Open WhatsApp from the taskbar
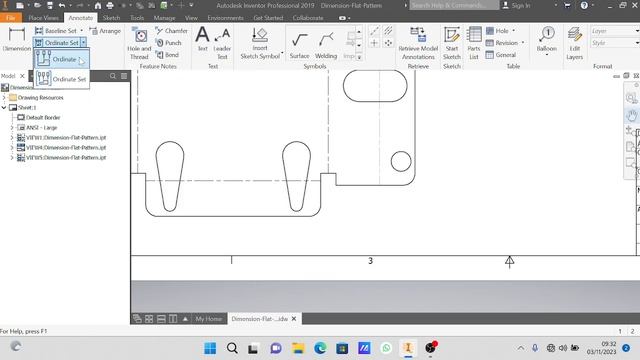Screen dimensions: 640x360 pyautogui.click(x=386, y=348)
